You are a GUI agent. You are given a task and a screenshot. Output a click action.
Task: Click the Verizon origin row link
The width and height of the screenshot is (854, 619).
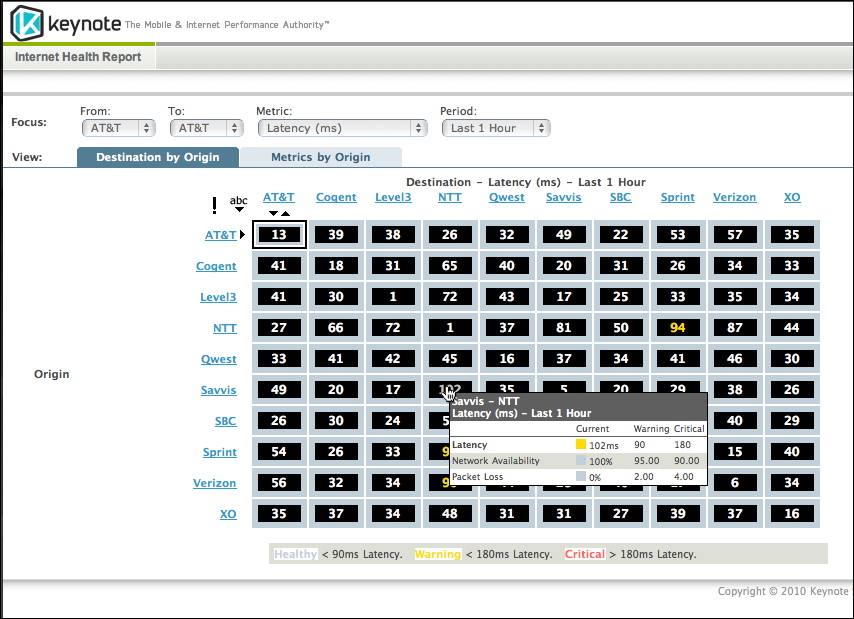[215, 483]
